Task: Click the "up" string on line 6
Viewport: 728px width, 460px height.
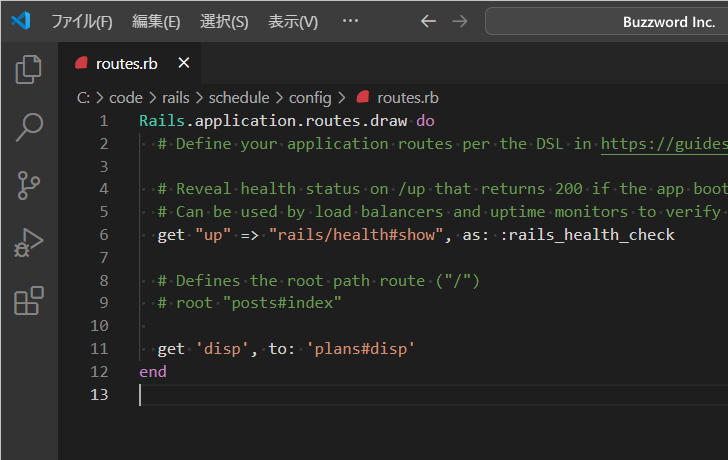Action: pos(213,235)
